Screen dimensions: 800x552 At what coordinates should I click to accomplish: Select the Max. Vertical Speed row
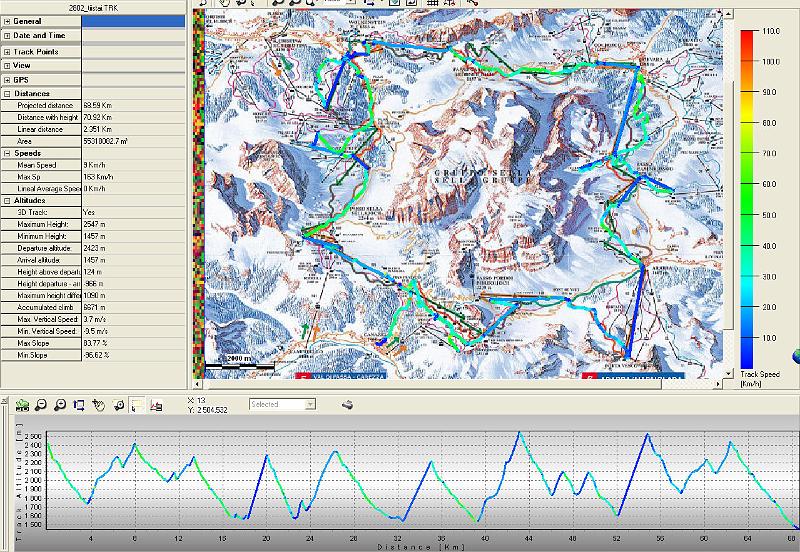[x=93, y=319]
